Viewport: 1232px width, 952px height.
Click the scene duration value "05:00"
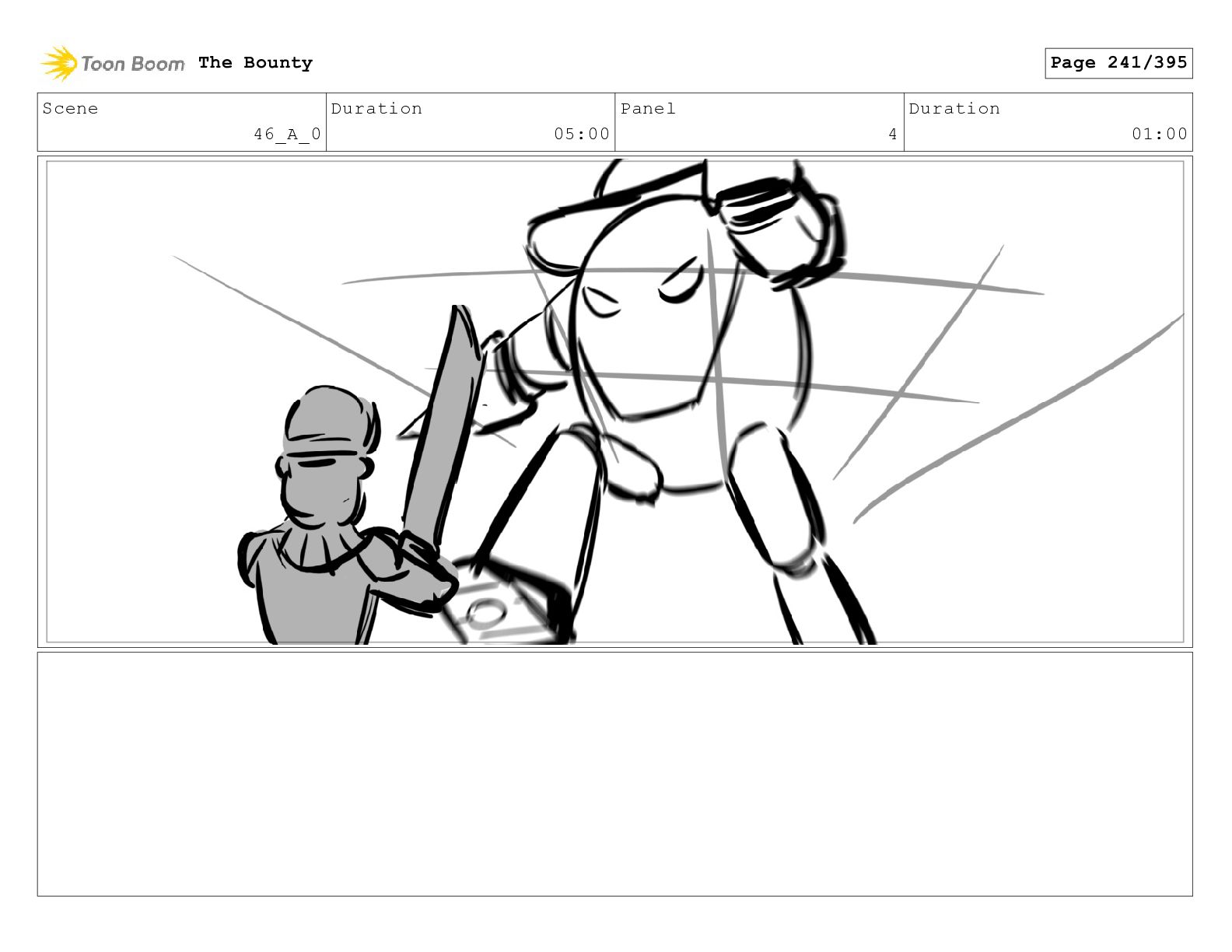point(582,135)
